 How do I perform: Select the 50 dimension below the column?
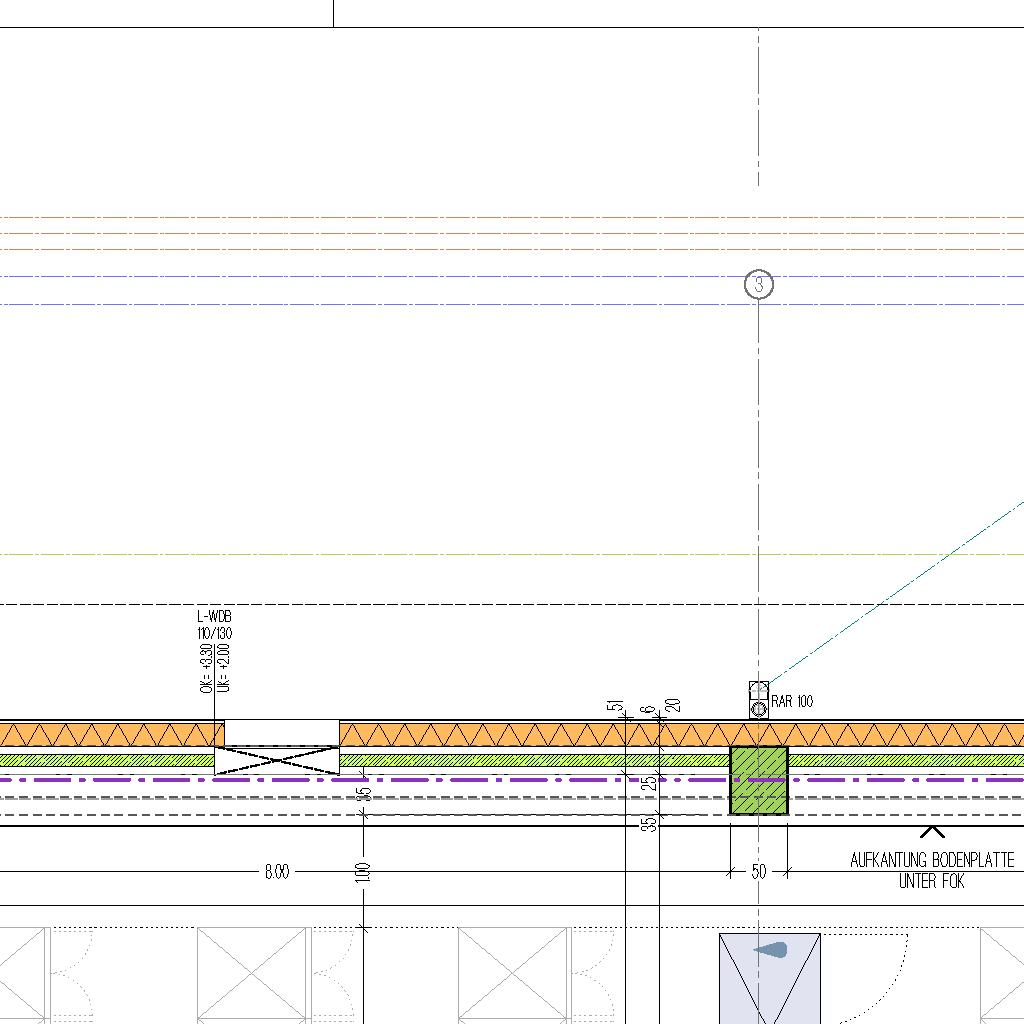pyautogui.click(x=759, y=872)
